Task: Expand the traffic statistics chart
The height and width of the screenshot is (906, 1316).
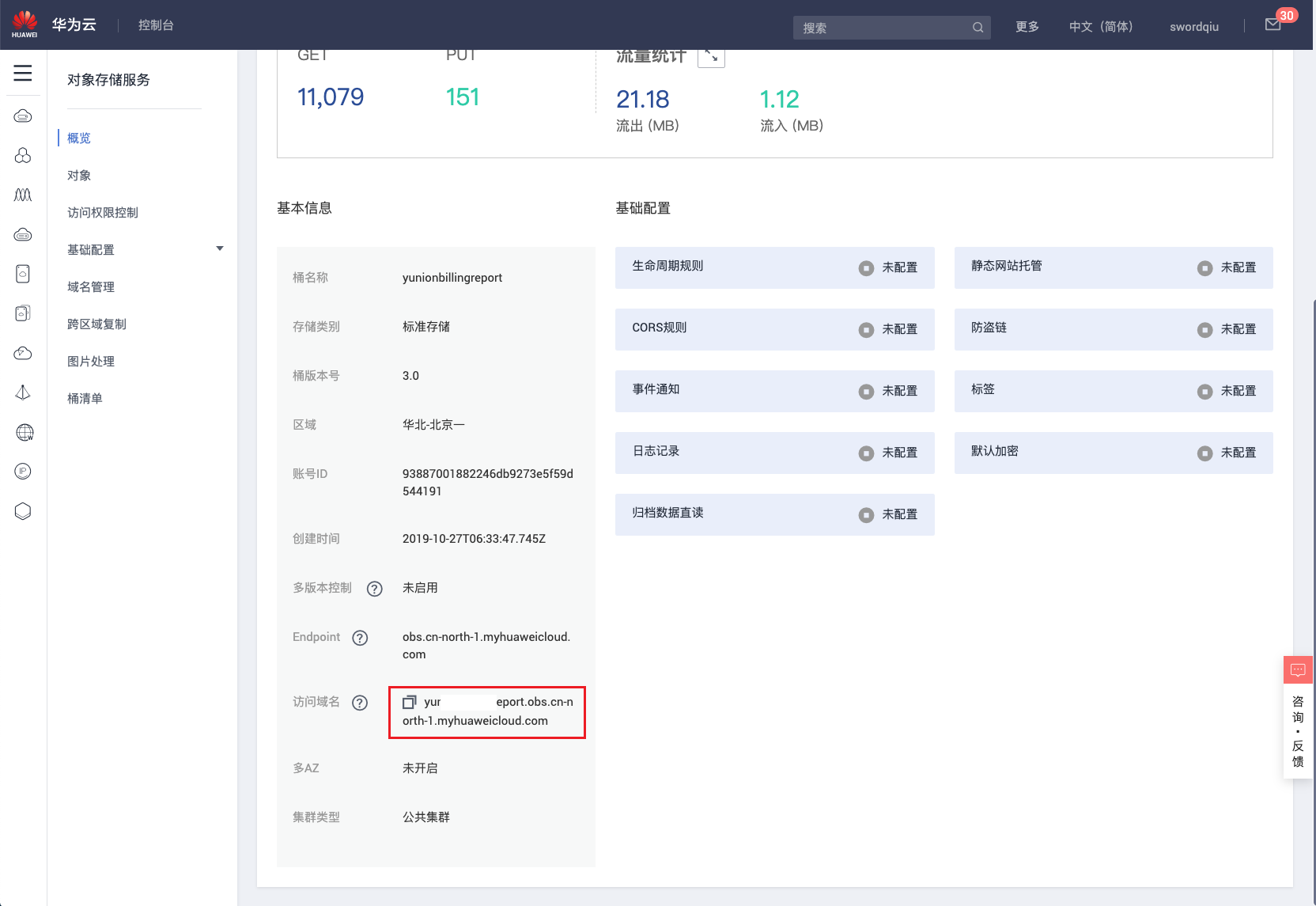Action: (711, 55)
